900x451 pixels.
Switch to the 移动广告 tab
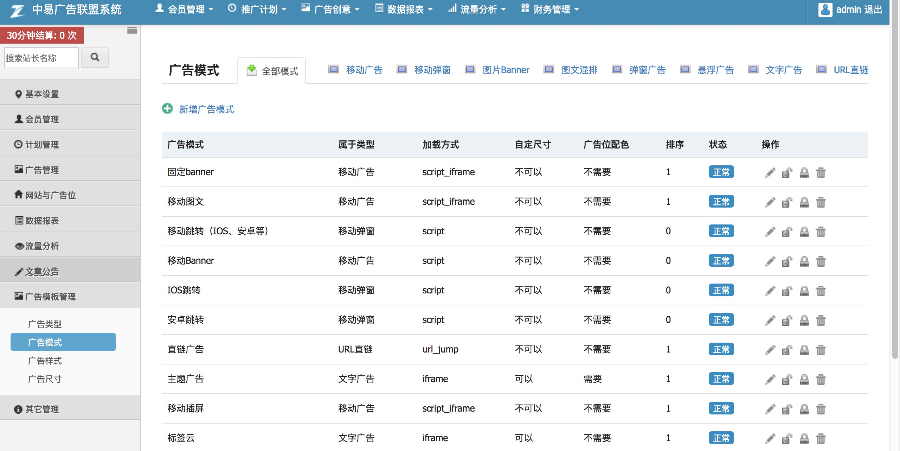355,70
